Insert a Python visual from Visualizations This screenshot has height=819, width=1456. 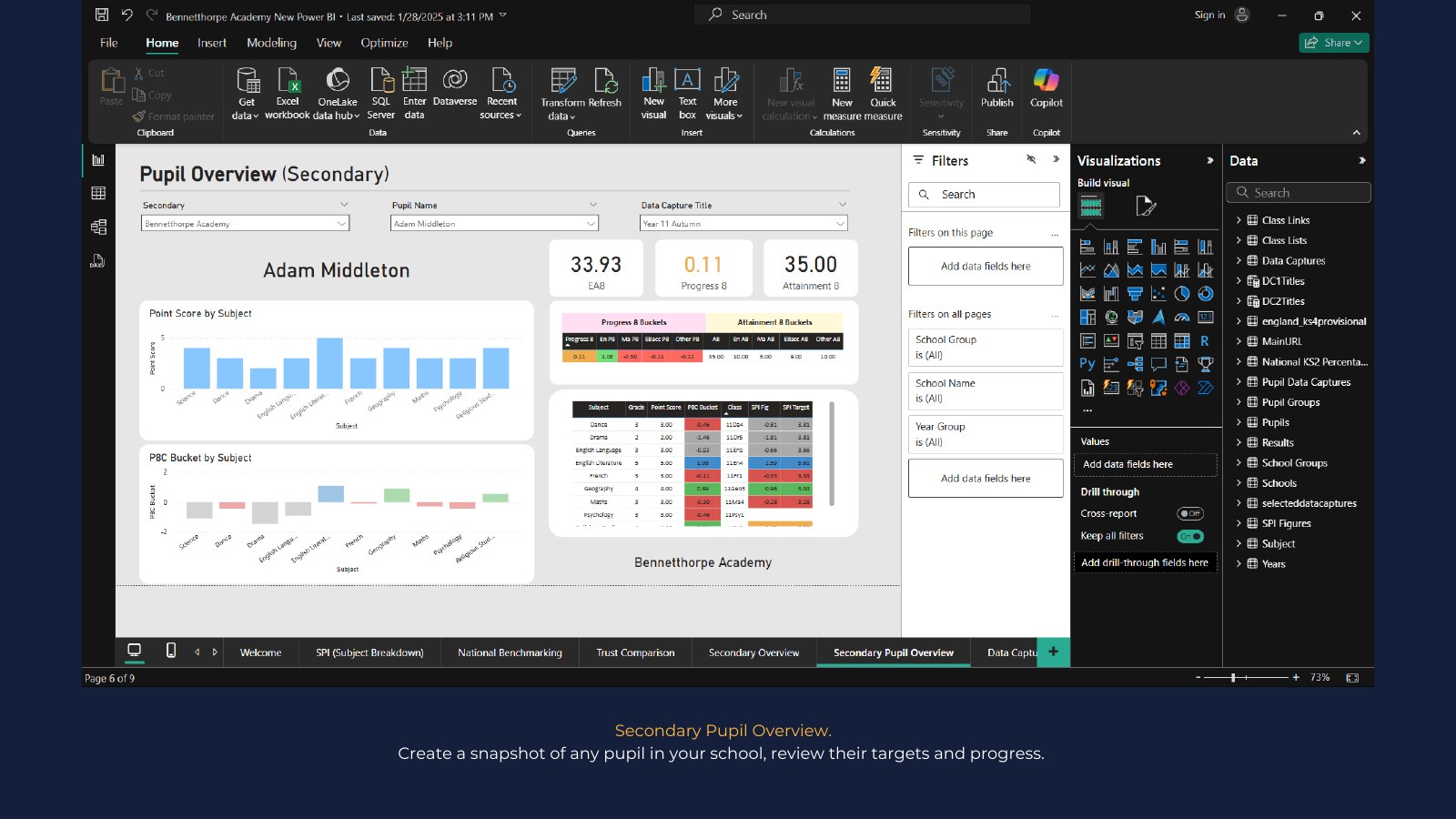pos(1087,364)
